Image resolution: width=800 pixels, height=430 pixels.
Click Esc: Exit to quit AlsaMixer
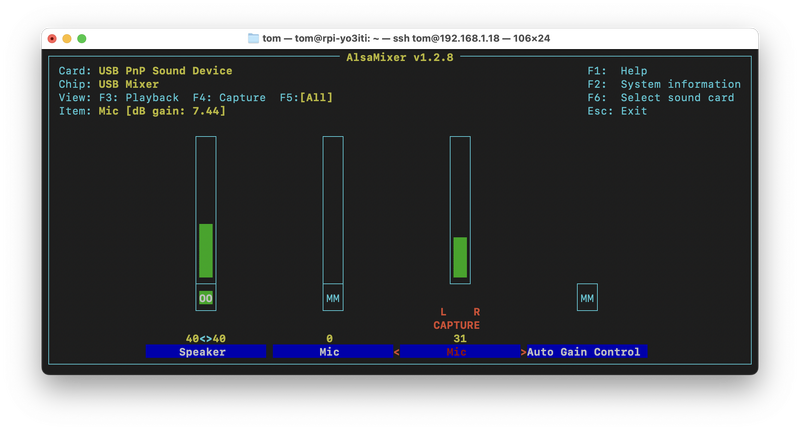tap(618, 111)
